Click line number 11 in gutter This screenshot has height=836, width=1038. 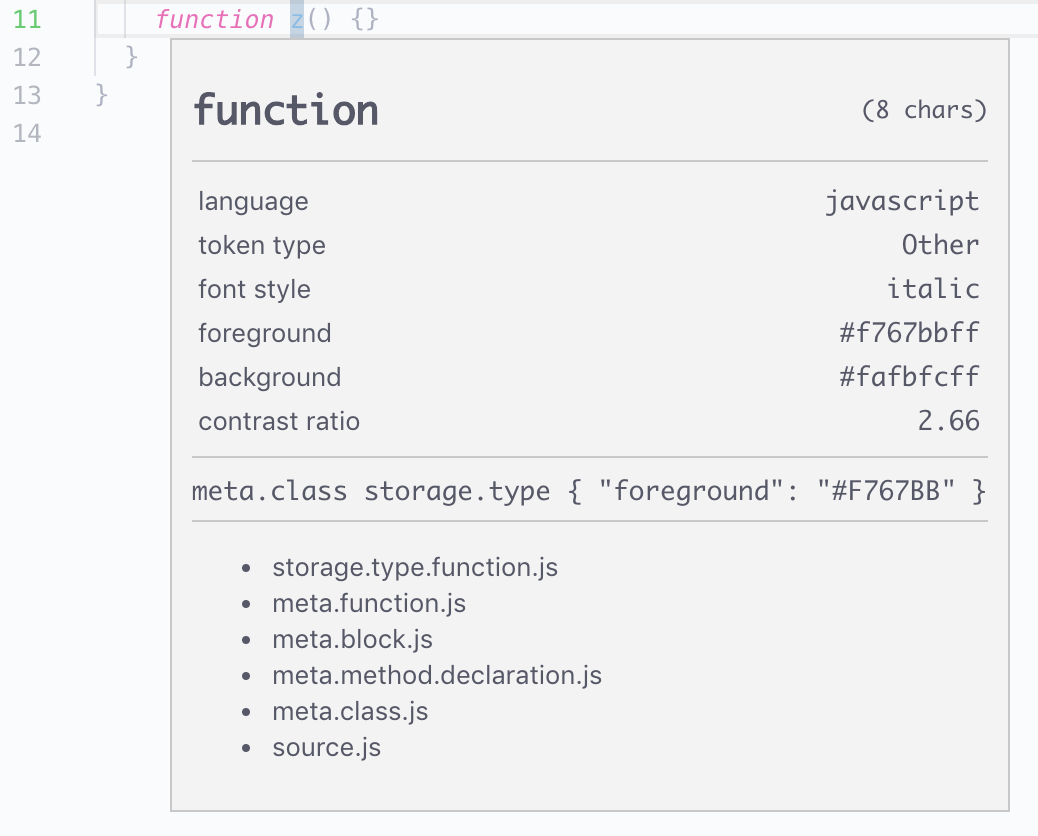(x=27, y=20)
